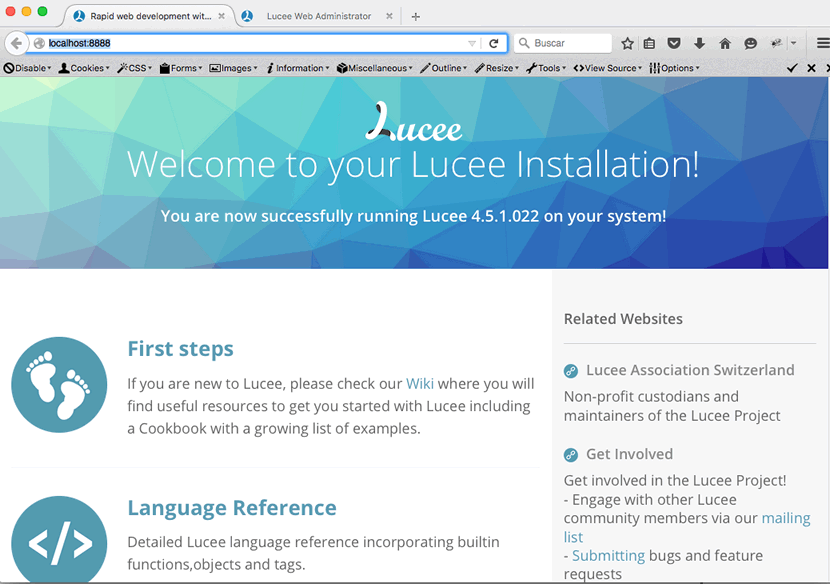This screenshot has height=584, width=830.
Task: Show the bookmarks list icon
Action: coord(649,43)
